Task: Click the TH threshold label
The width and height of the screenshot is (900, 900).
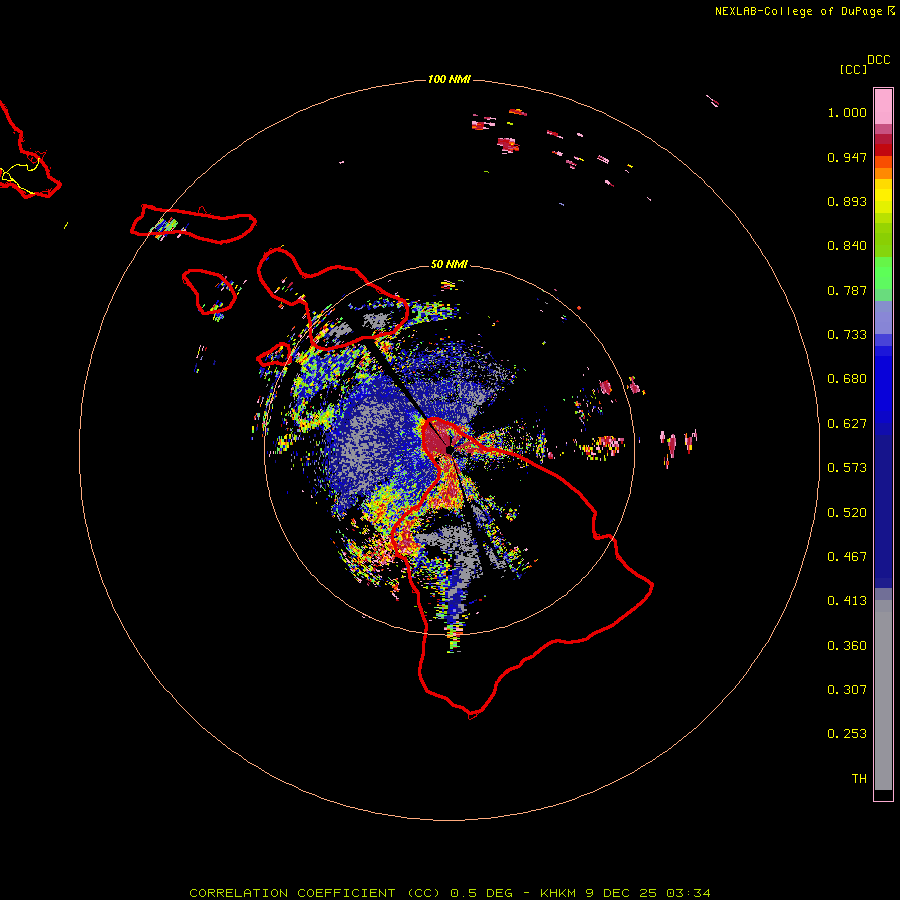Action: [859, 779]
